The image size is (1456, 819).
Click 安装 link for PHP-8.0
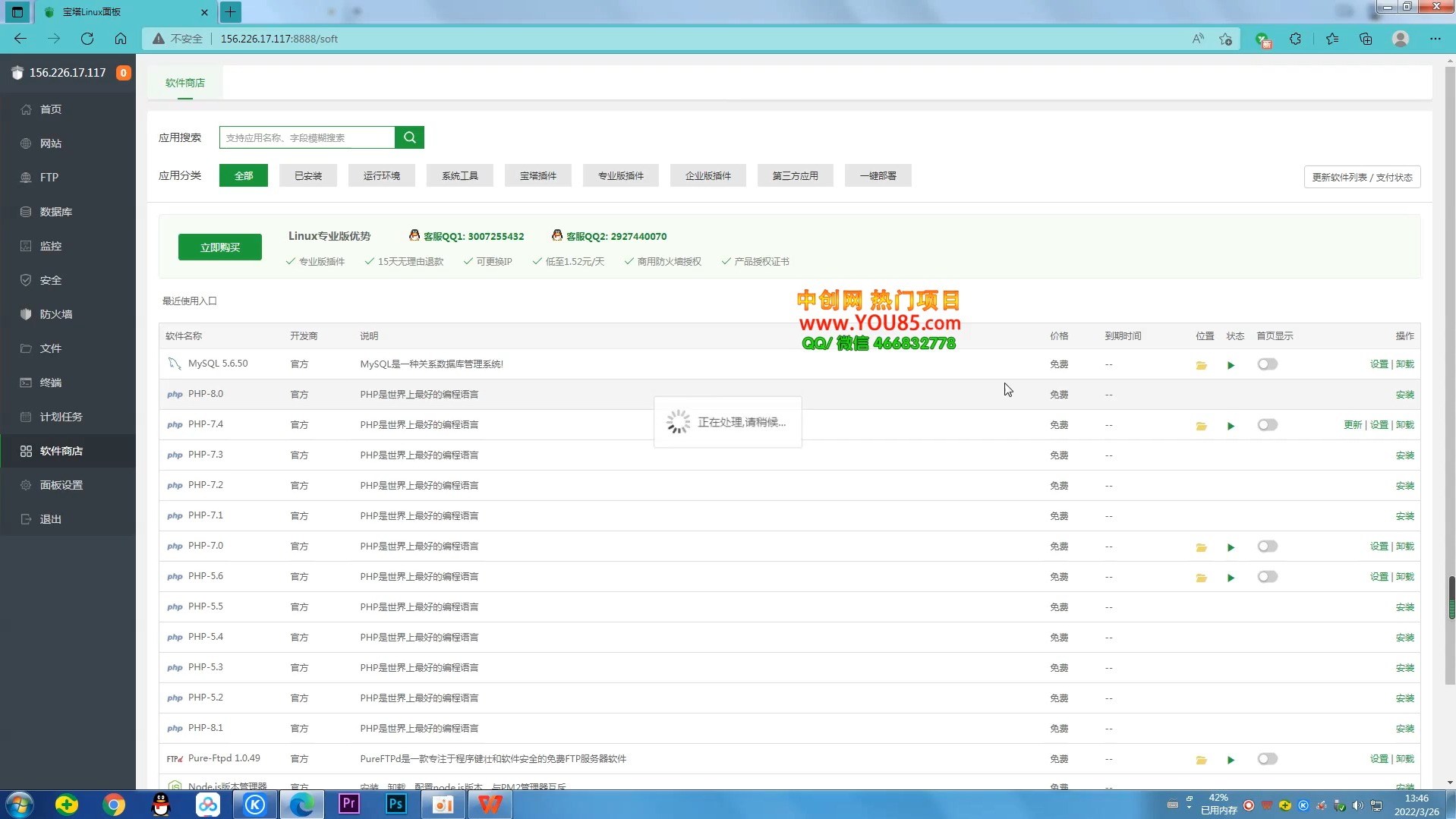1404,395
